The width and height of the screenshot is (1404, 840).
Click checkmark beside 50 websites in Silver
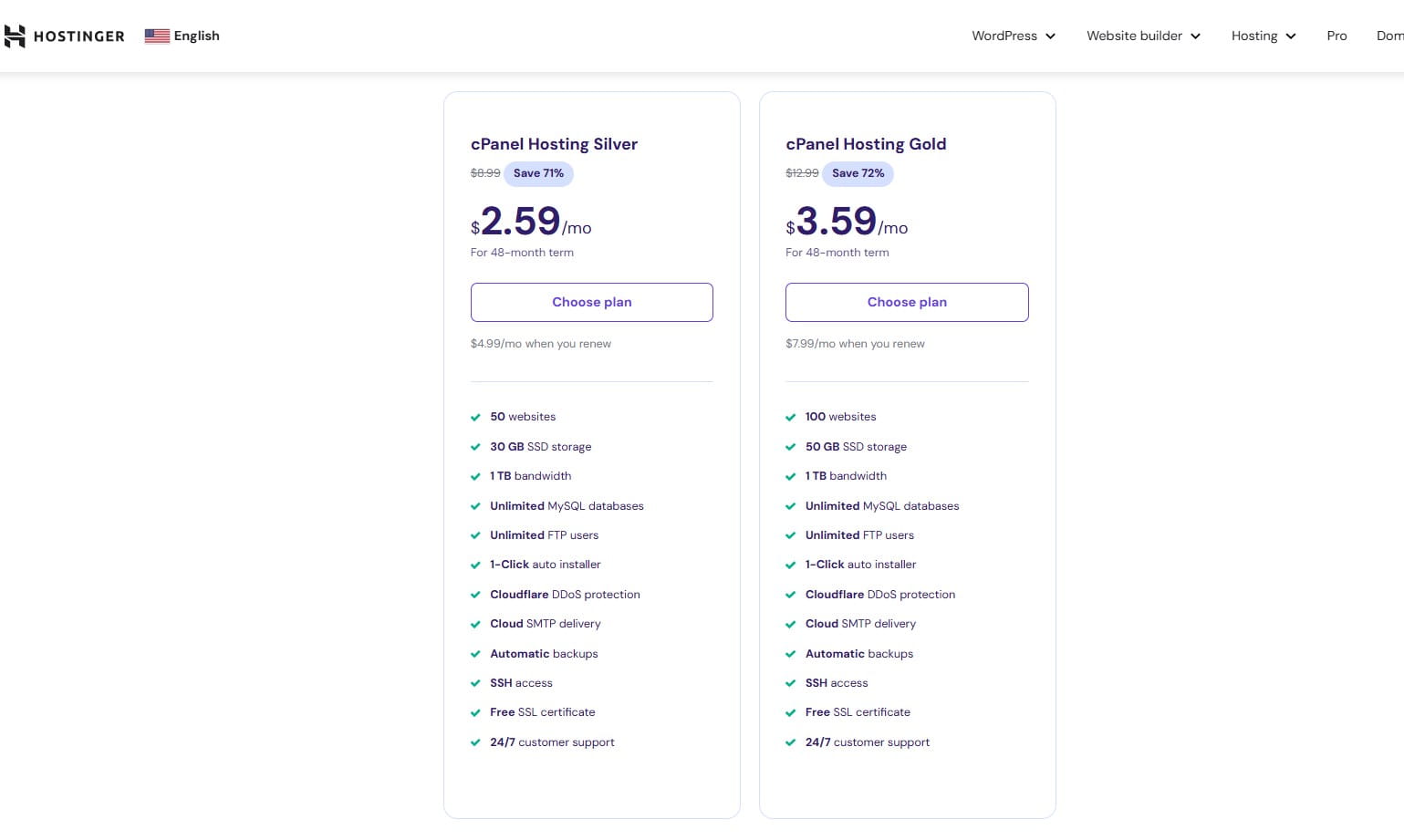coord(475,418)
